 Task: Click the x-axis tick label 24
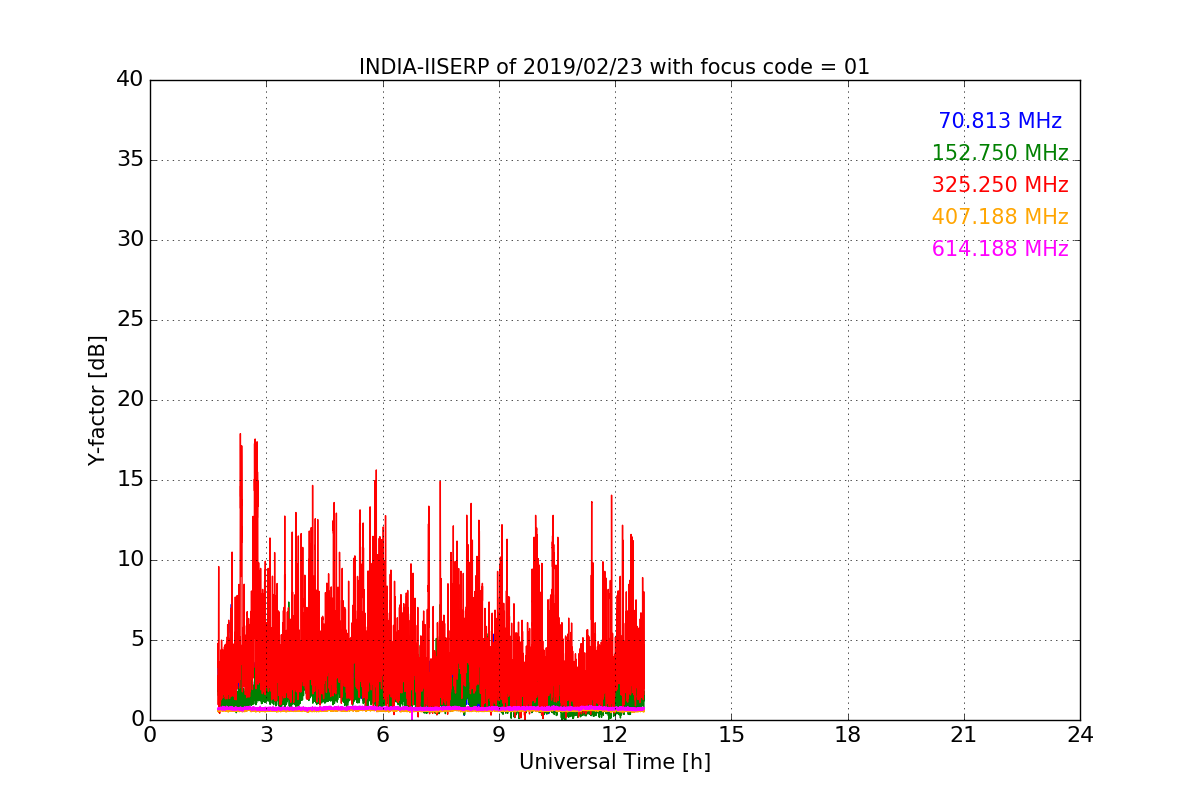pos(1080,735)
